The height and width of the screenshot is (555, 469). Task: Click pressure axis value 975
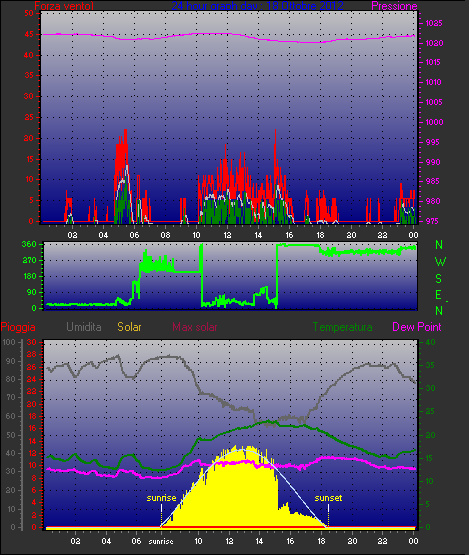pos(434,221)
